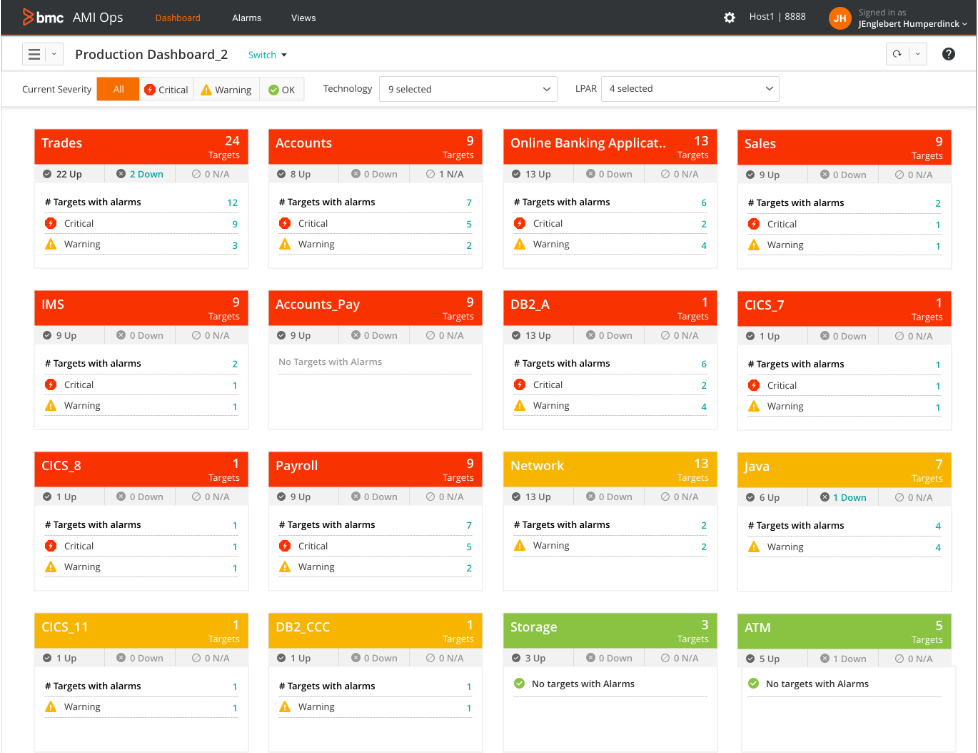Screen dimensions: 978x753
Task: Click the Online Banking Applicat.. card header
Action: point(610,147)
